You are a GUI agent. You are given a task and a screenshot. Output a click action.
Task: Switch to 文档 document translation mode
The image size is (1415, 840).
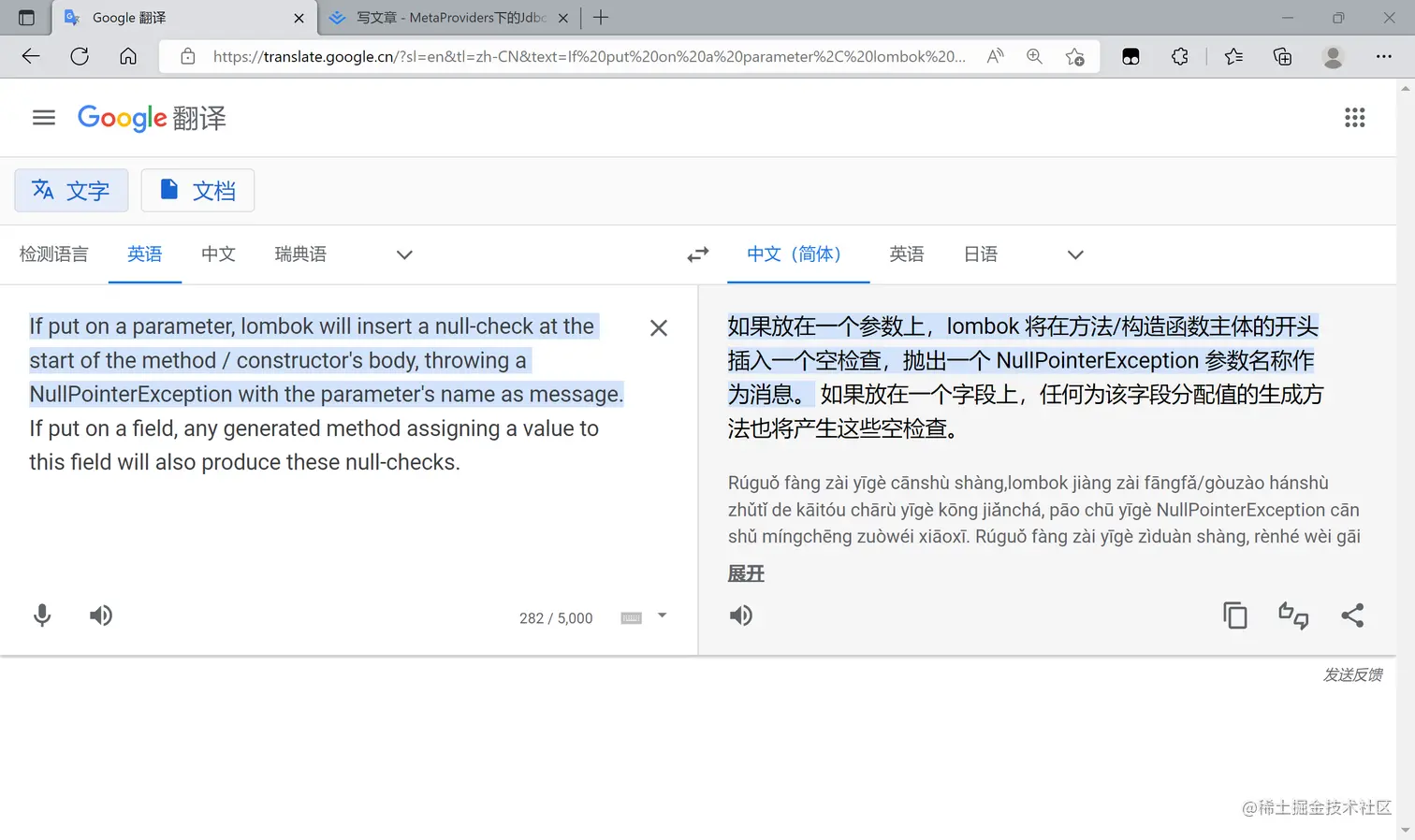pos(197,191)
